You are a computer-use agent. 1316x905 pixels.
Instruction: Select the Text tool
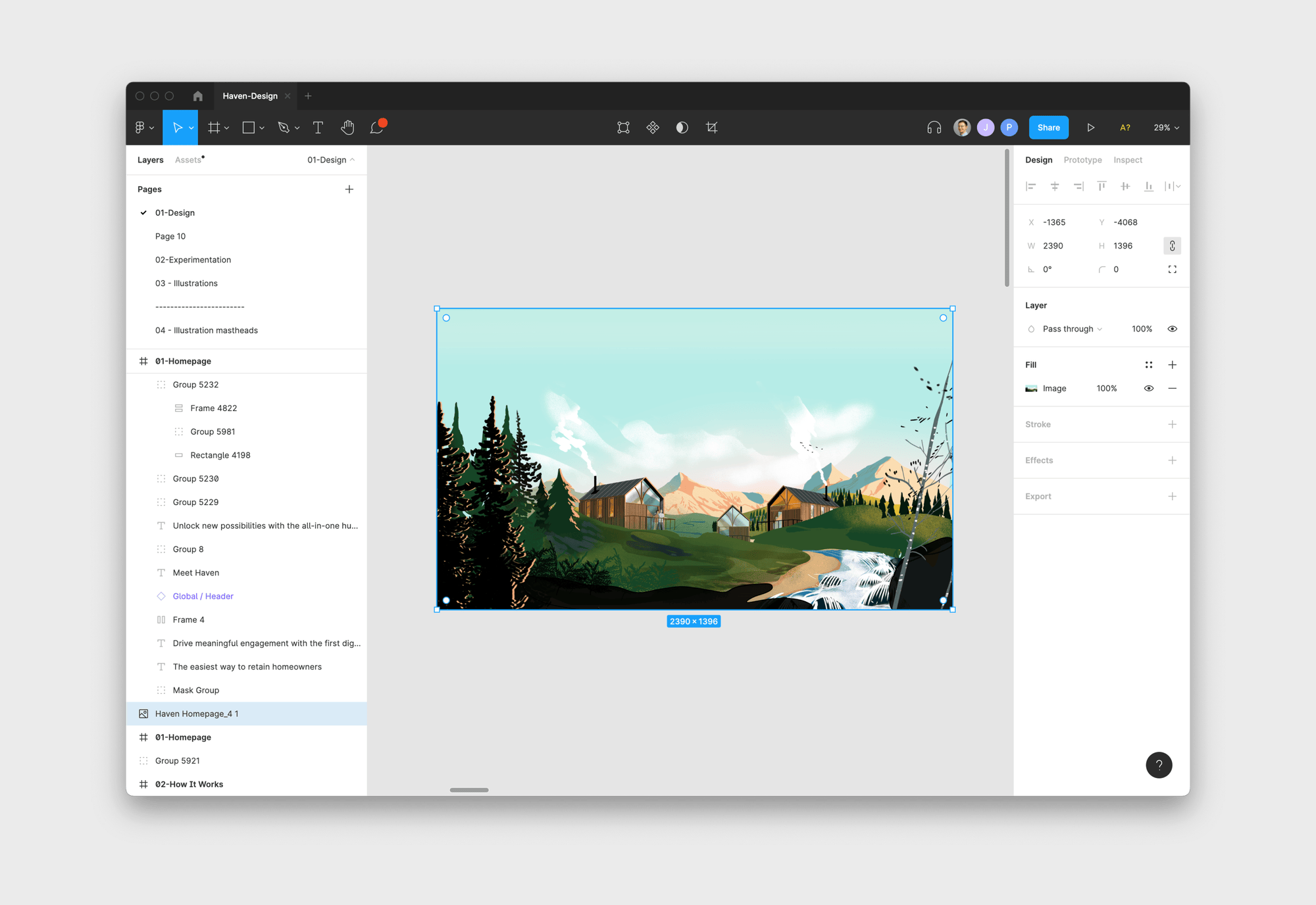tap(318, 128)
